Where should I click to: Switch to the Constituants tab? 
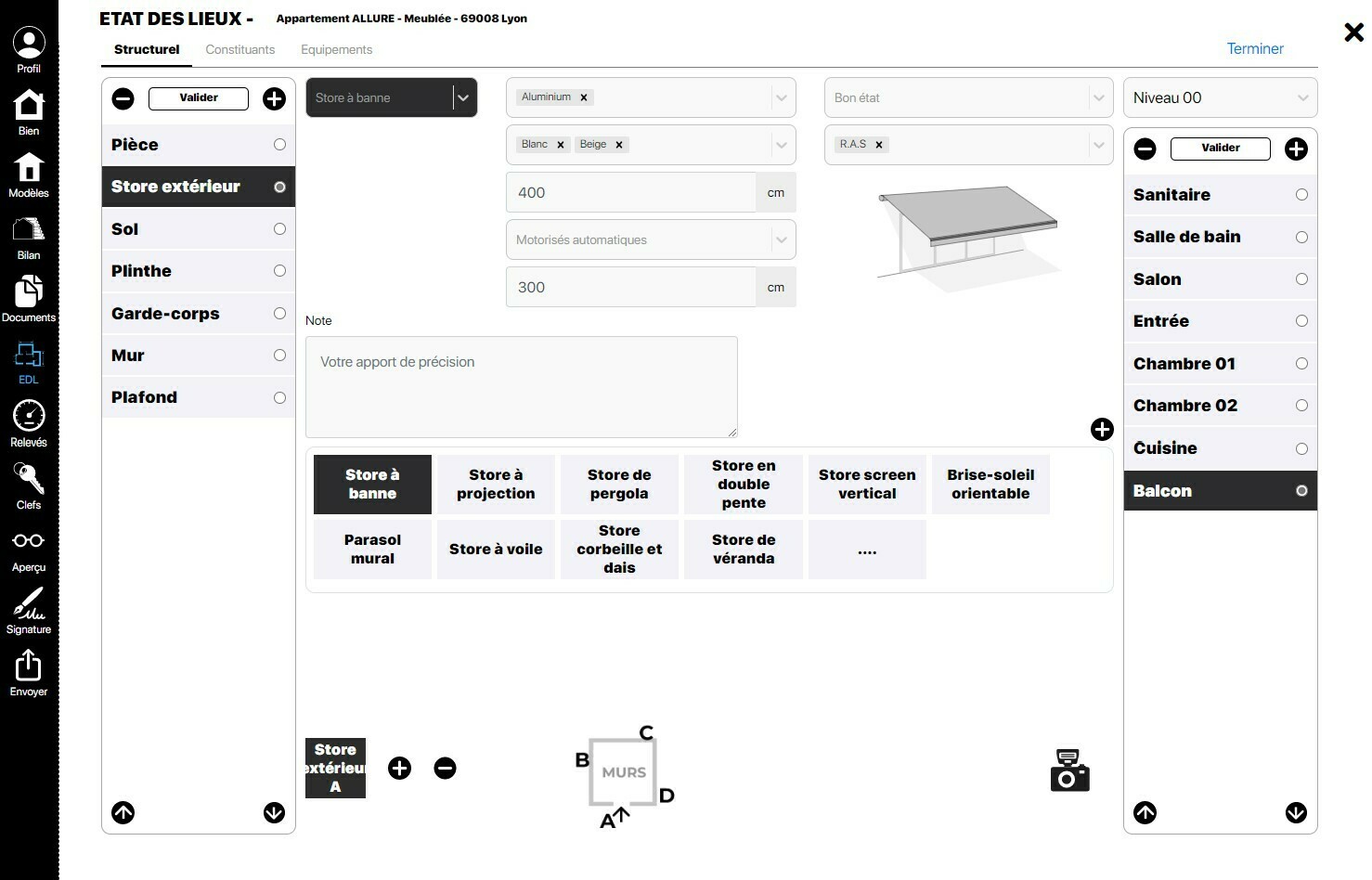(240, 49)
